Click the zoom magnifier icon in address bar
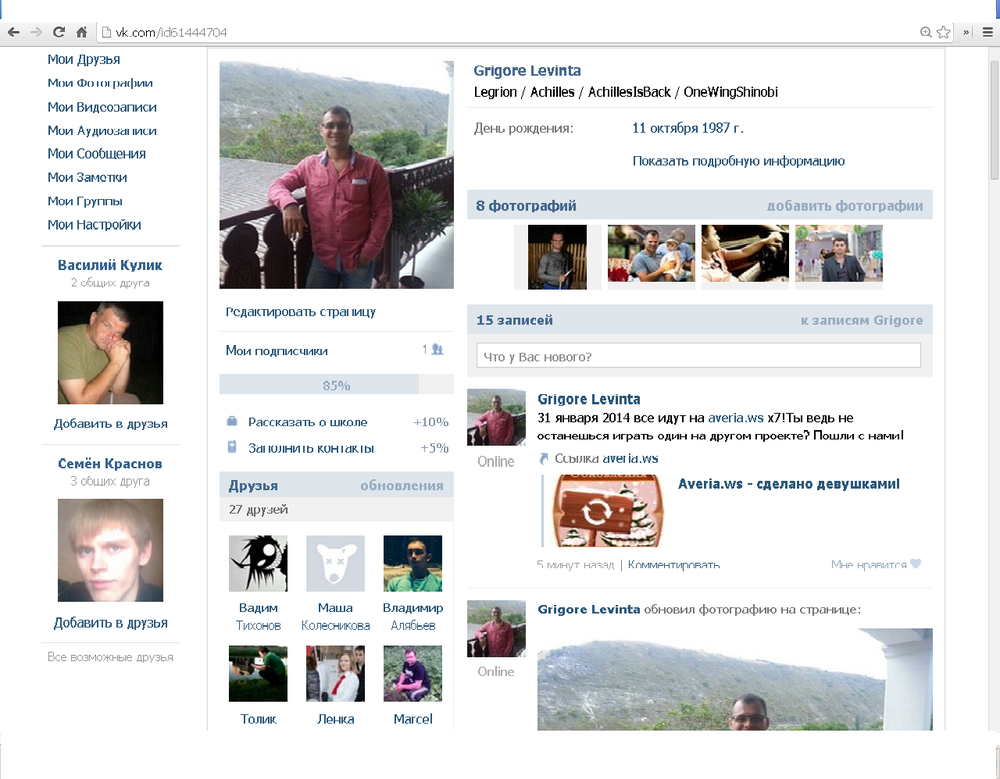The width and height of the screenshot is (1000, 779). pyautogui.click(x=926, y=32)
